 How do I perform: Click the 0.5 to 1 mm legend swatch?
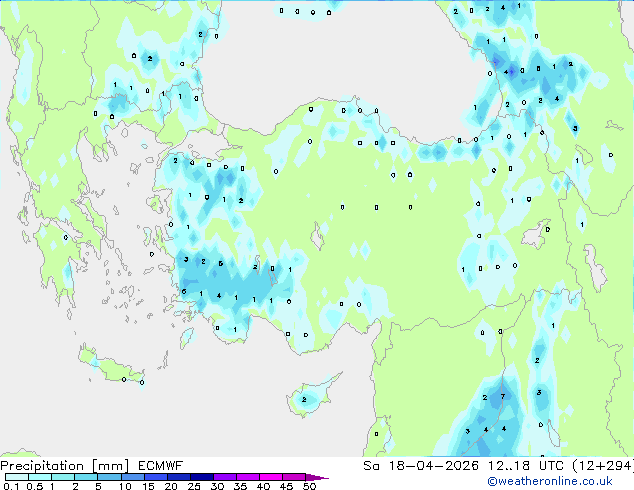pos(40,477)
